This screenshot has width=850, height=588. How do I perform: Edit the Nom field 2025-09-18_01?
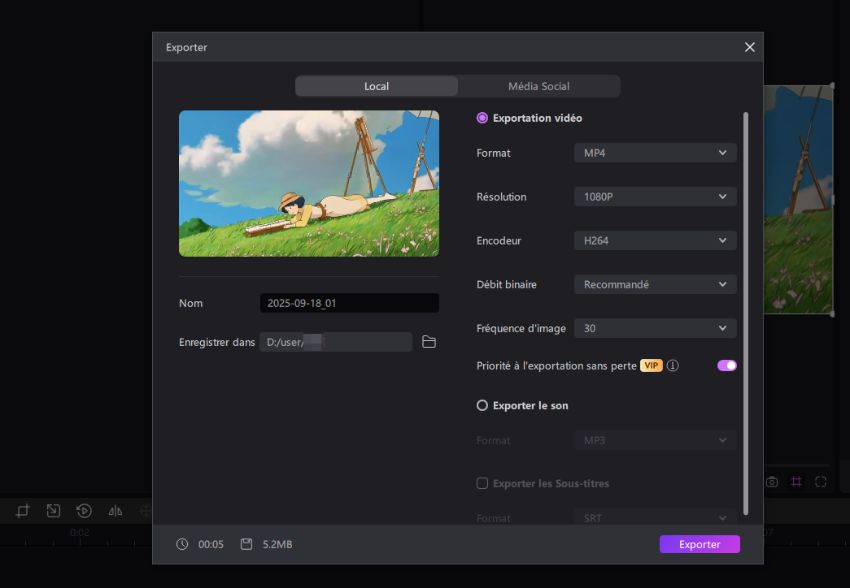(349, 303)
